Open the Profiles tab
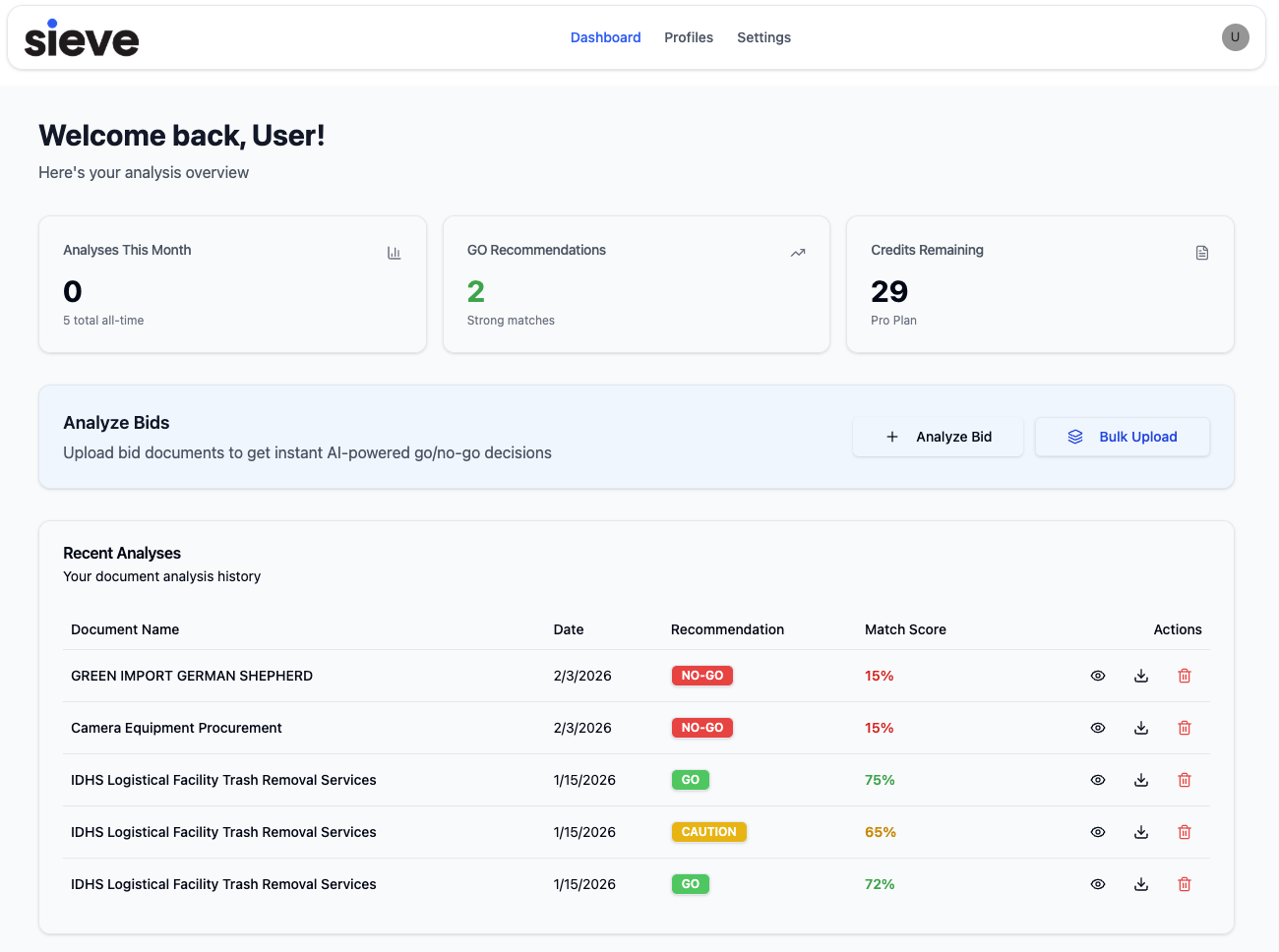 [689, 37]
